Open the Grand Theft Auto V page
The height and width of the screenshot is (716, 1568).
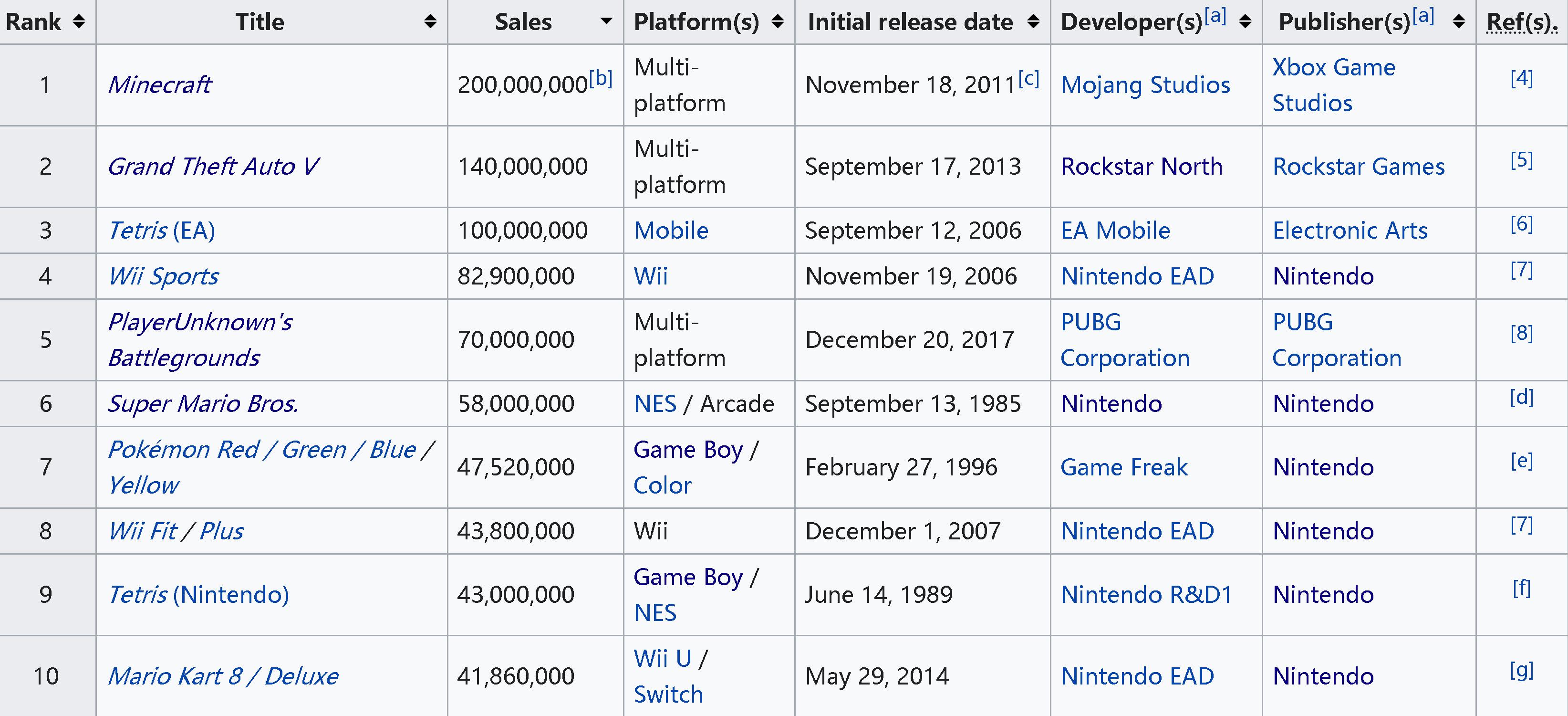(212, 166)
